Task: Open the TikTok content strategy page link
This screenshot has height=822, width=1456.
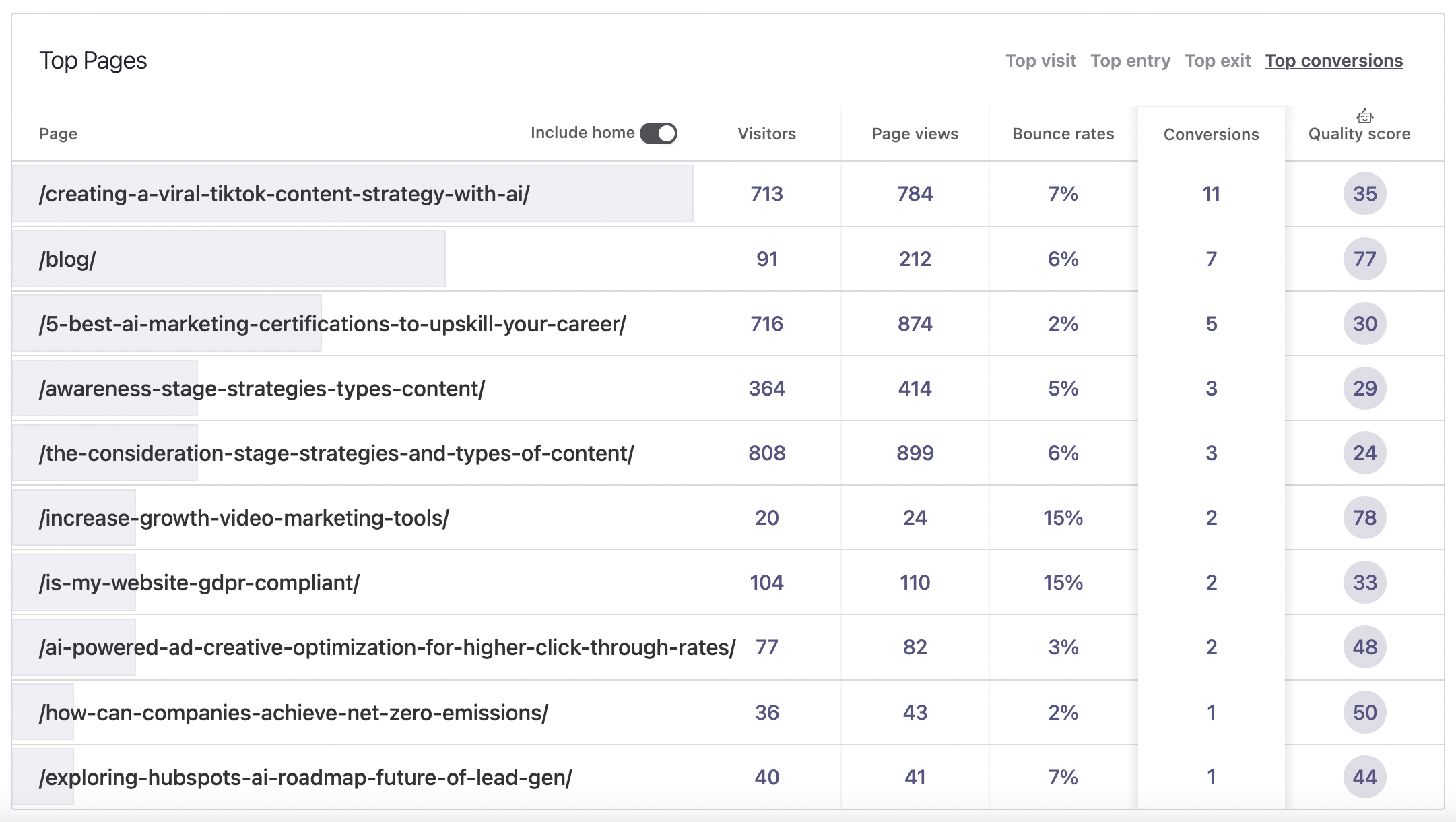Action: point(285,193)
